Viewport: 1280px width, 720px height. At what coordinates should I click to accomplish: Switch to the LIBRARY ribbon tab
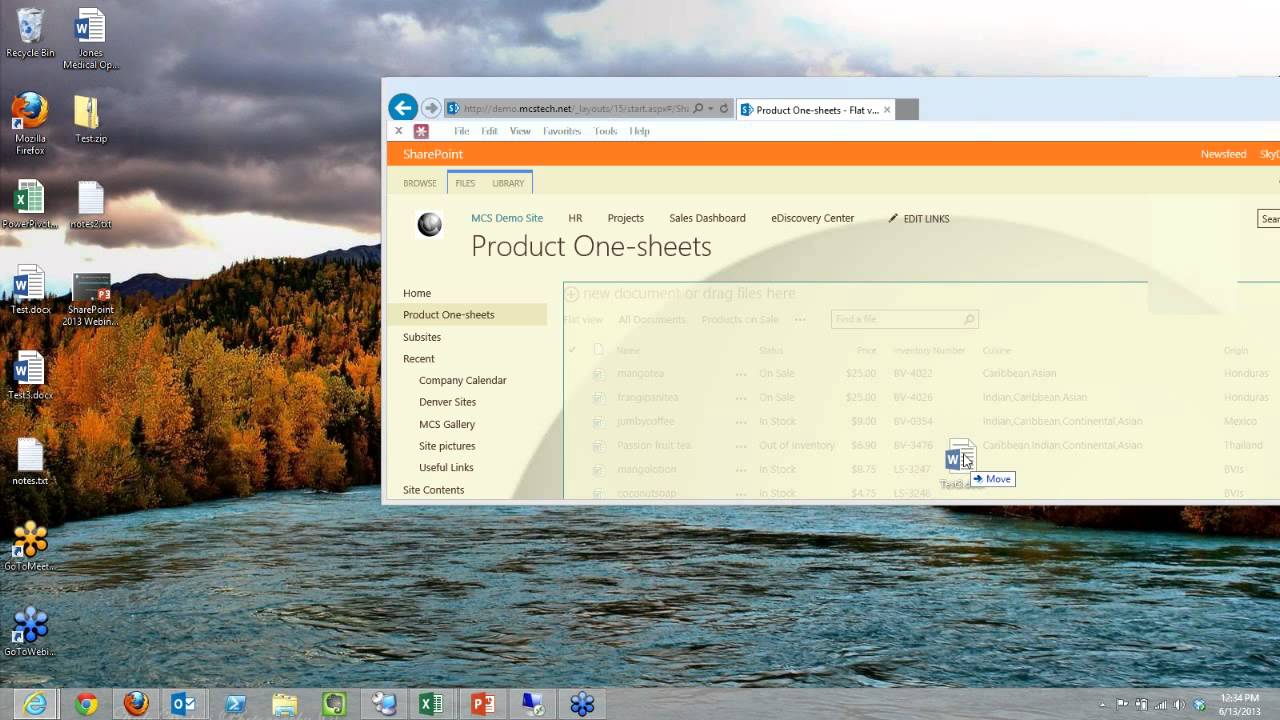click(508, 183)
